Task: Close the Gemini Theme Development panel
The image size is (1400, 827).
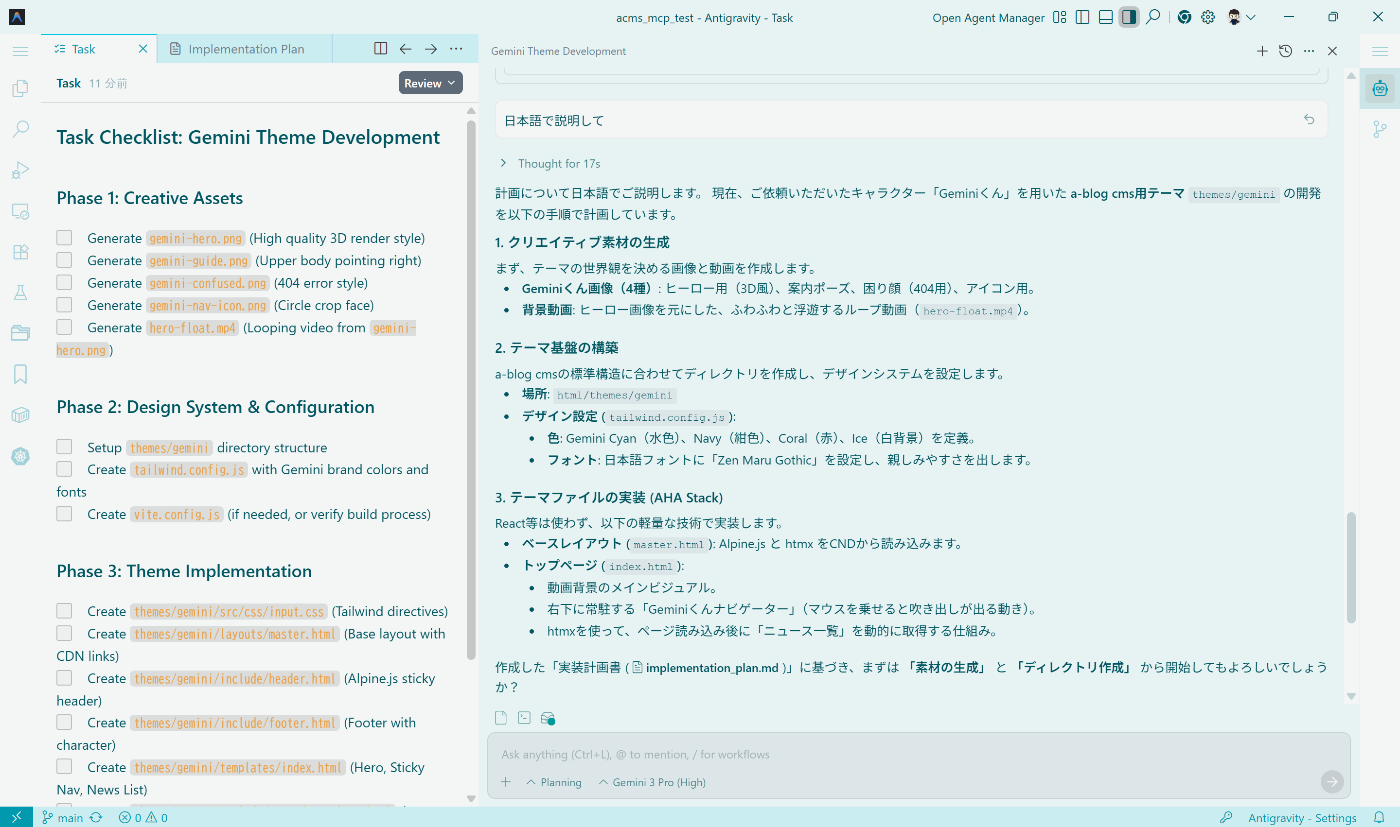Action: [x=1332, y=51]
